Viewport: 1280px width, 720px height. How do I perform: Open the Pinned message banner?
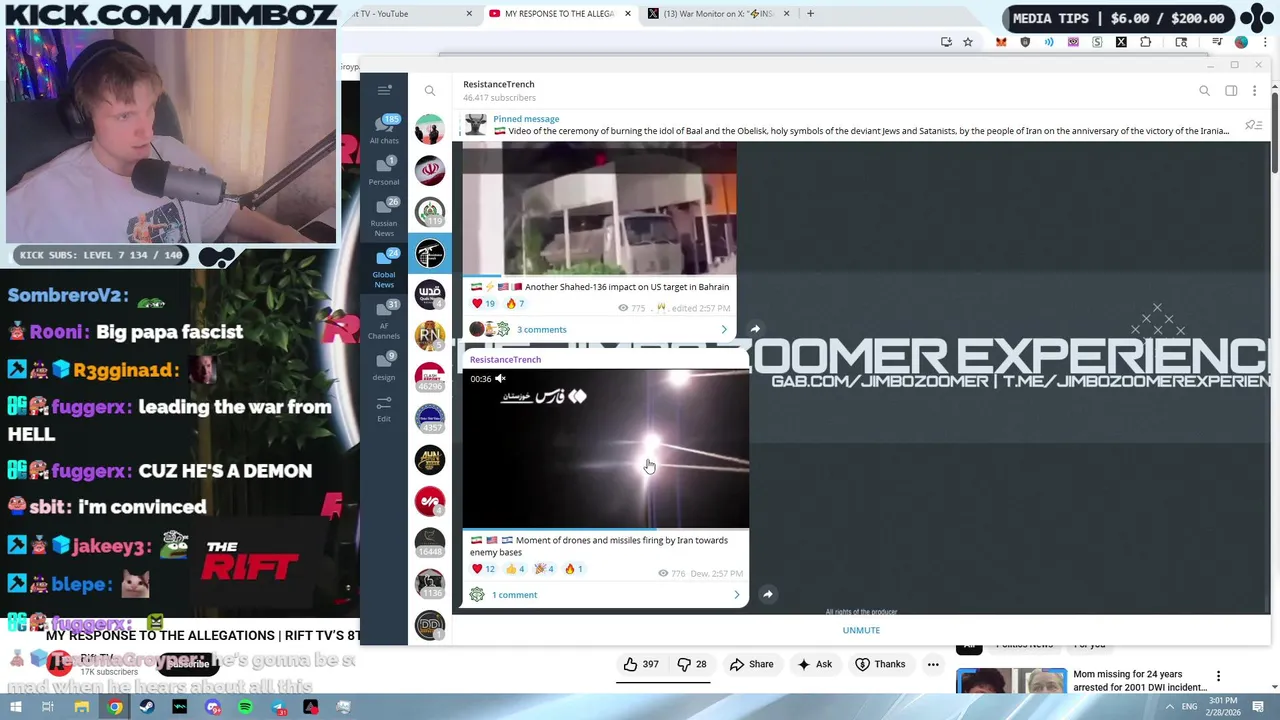845,125
